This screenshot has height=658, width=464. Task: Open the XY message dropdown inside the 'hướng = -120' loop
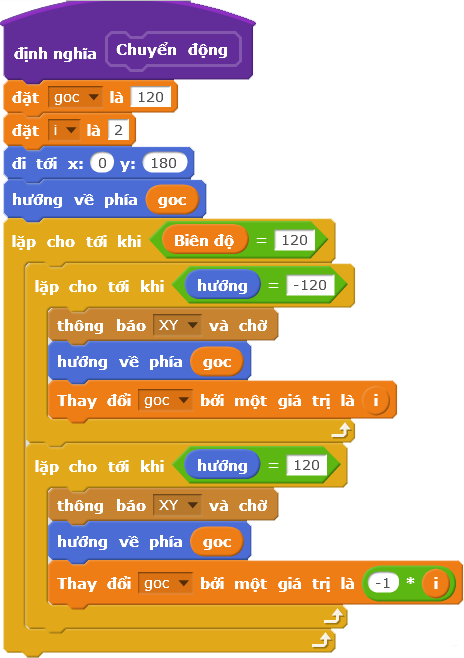coord(177,325)
